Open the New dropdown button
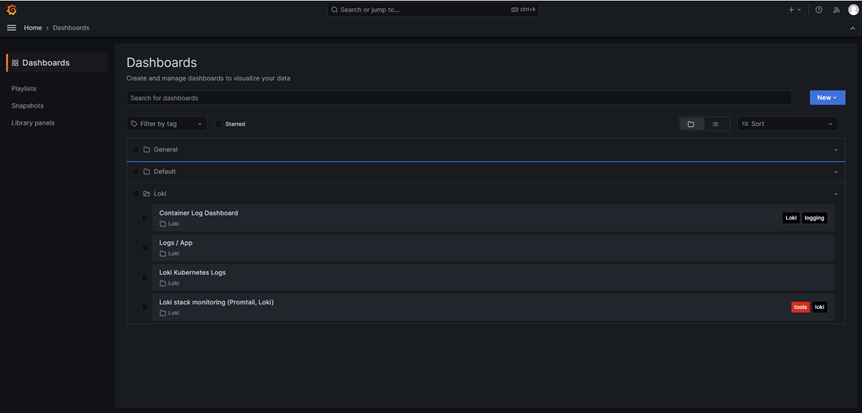This screenshot has width=862, height=413. [x=827, y=97]
